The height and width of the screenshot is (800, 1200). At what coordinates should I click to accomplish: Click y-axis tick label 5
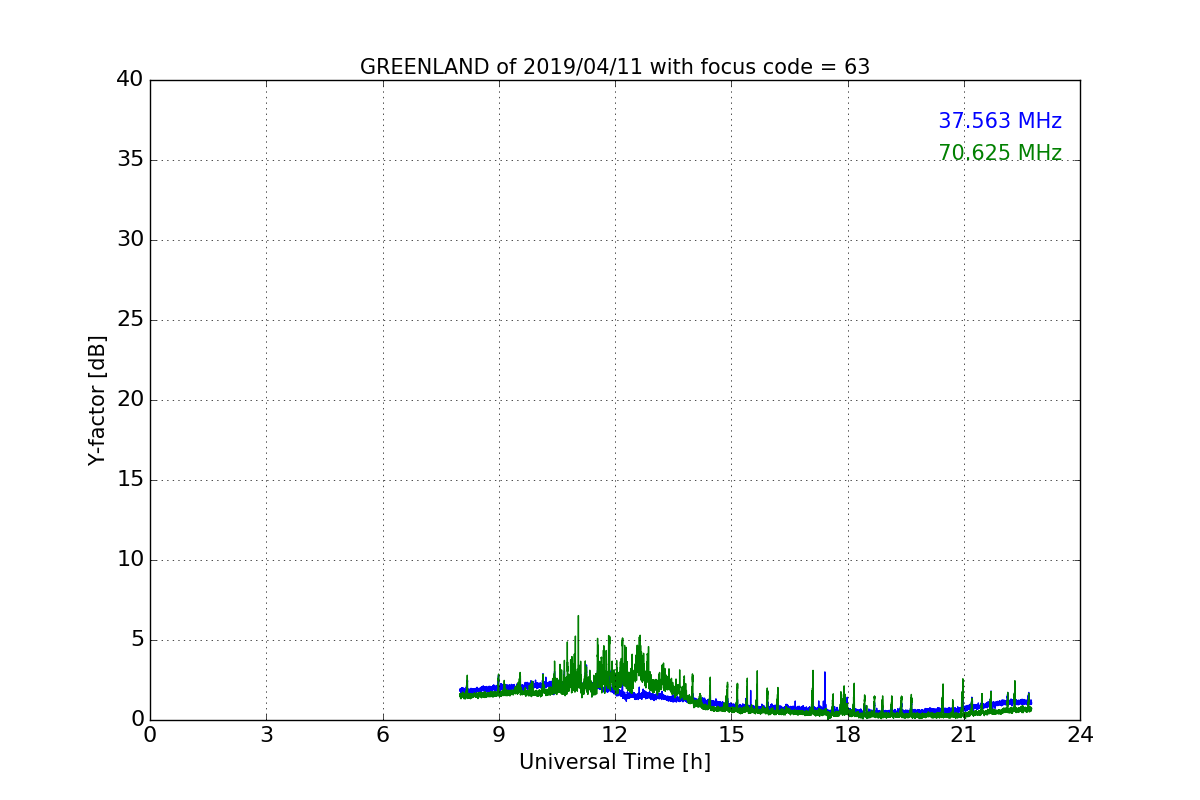click(136, 640)
